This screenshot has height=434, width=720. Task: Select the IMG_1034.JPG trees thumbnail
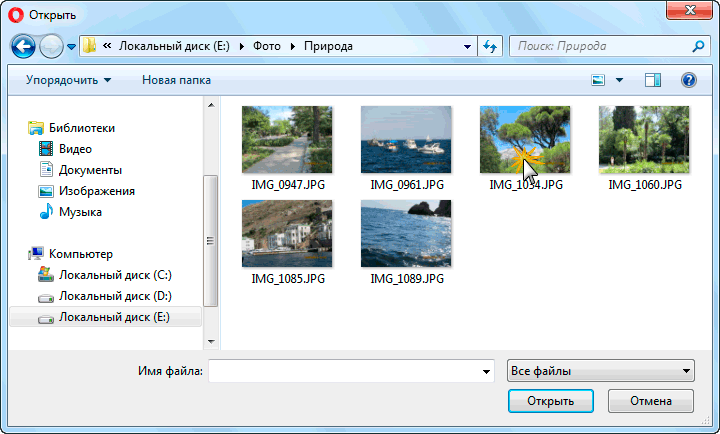coord(525,140)
